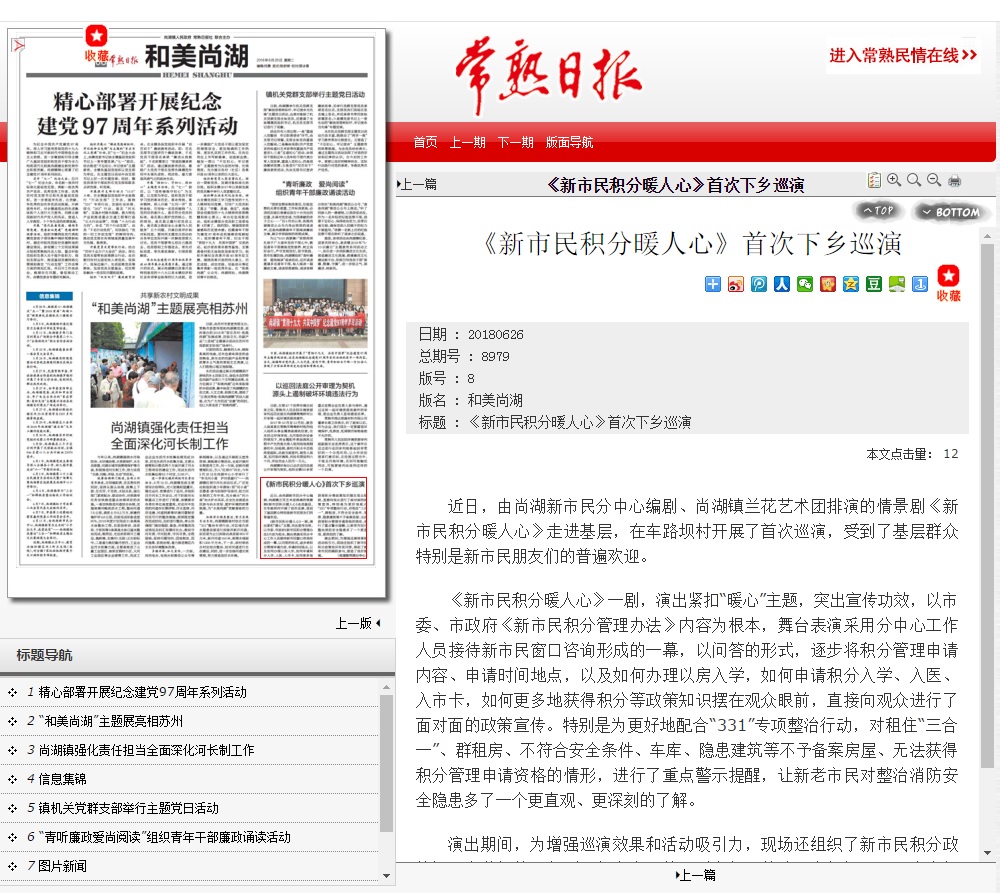Click the blue number-one share icon

(x=919, y=284)
